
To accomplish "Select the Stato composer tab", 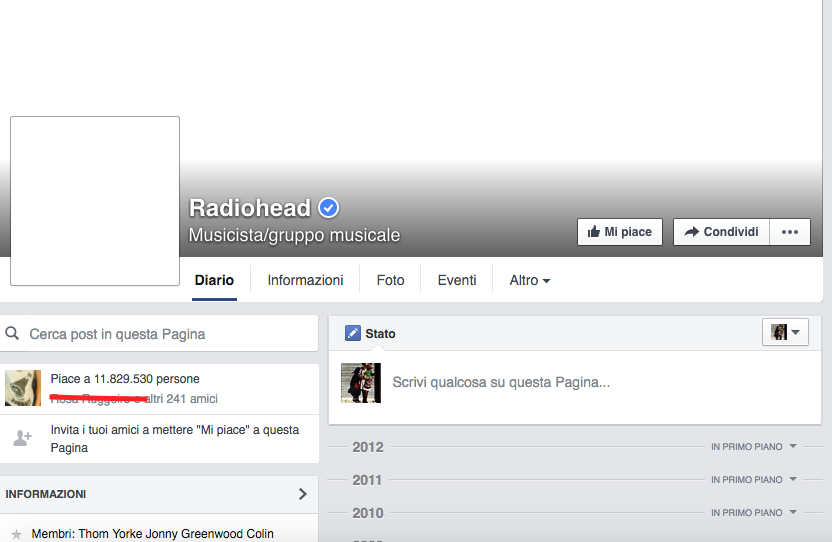I will click(370, 333).
